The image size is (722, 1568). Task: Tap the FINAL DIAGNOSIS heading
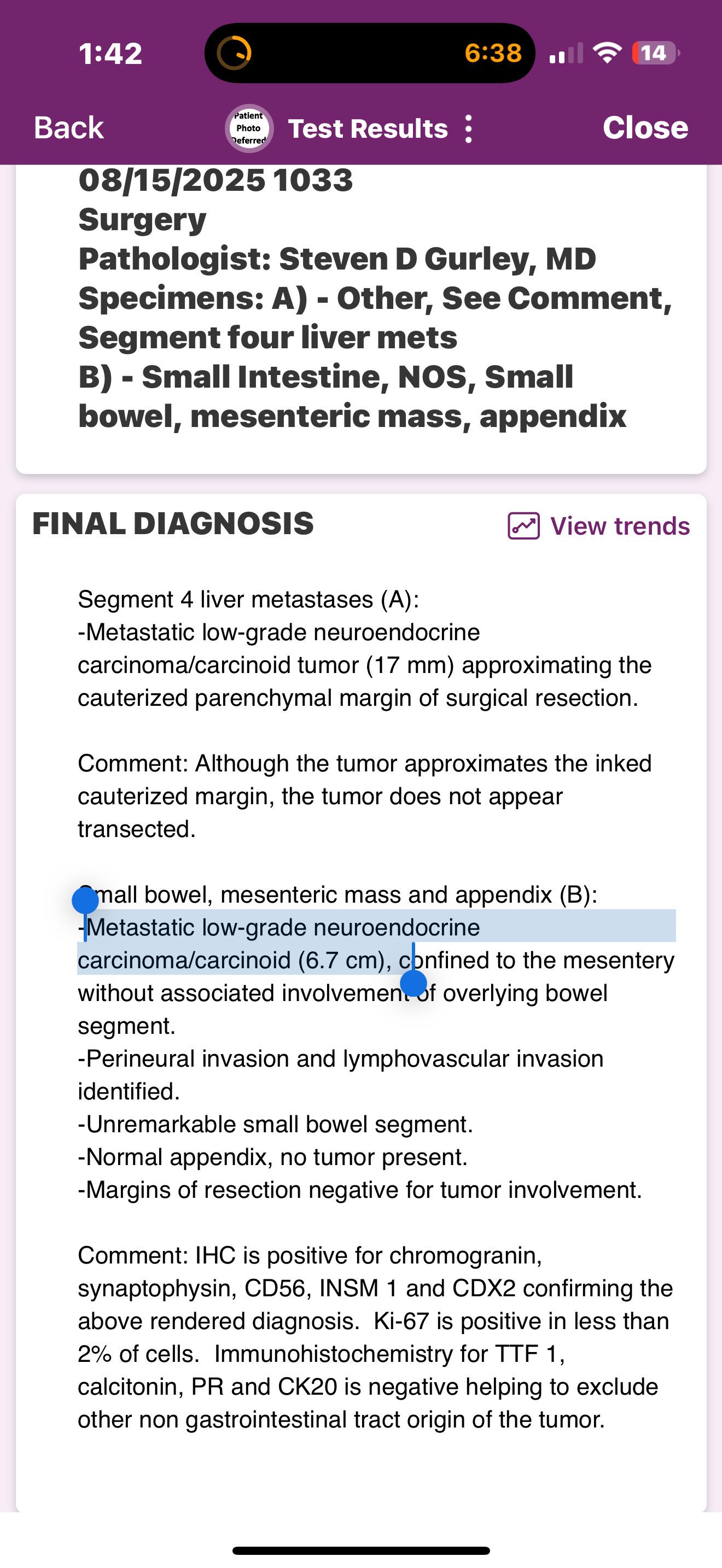point(173,523)
